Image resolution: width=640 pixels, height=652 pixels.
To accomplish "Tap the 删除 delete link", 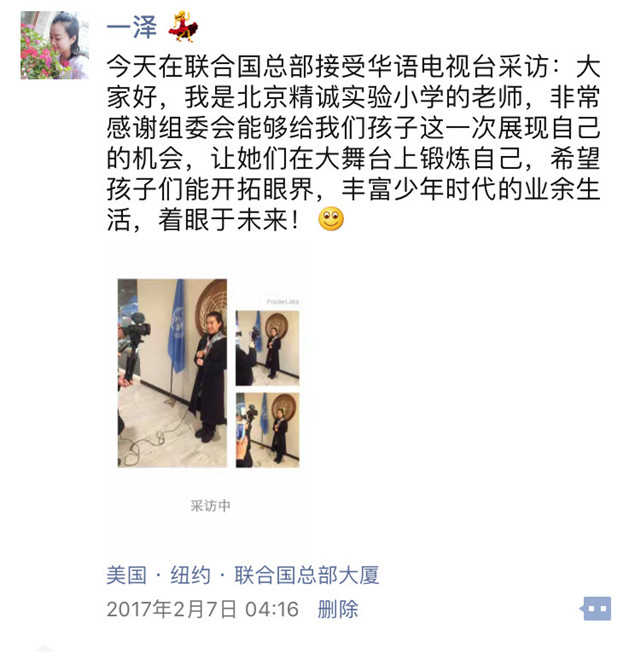I will pos(338,609).
